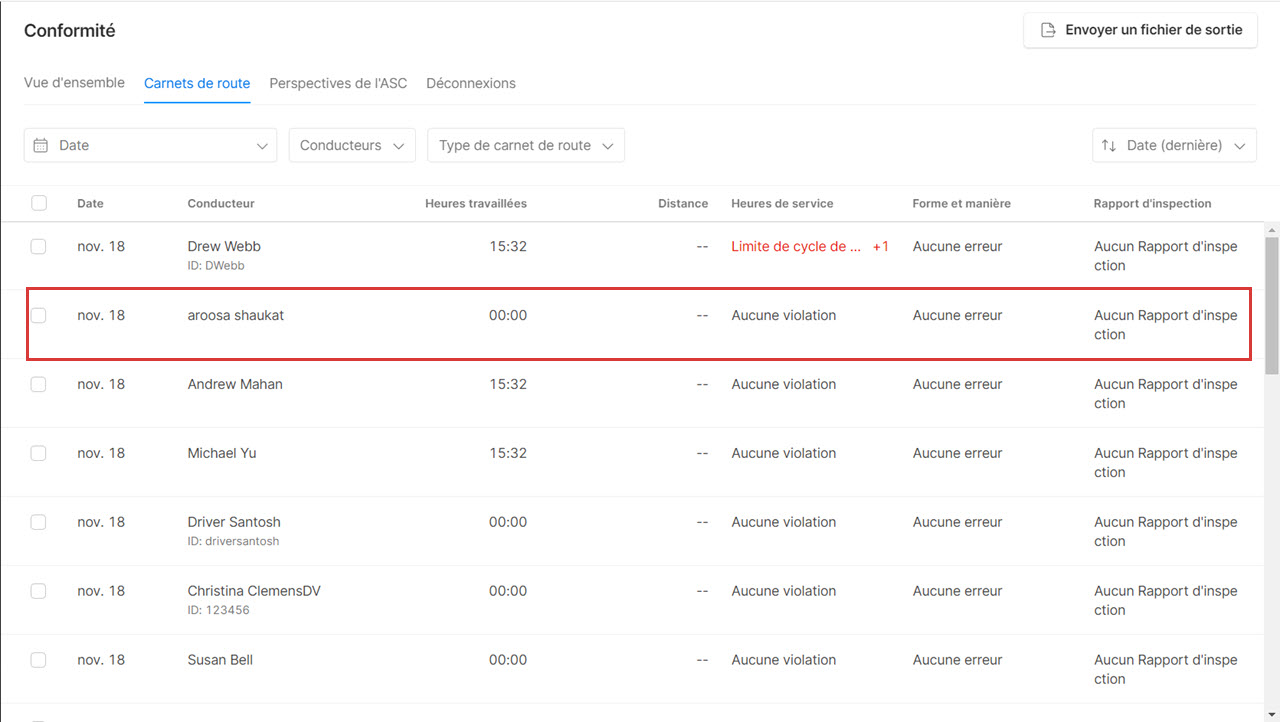Image resolution: width=1280 pixels, height=722 pixels.
Task: Click ID: DWebb under Drew Webb
Action: pyautogui.click(x=216, y=266)
